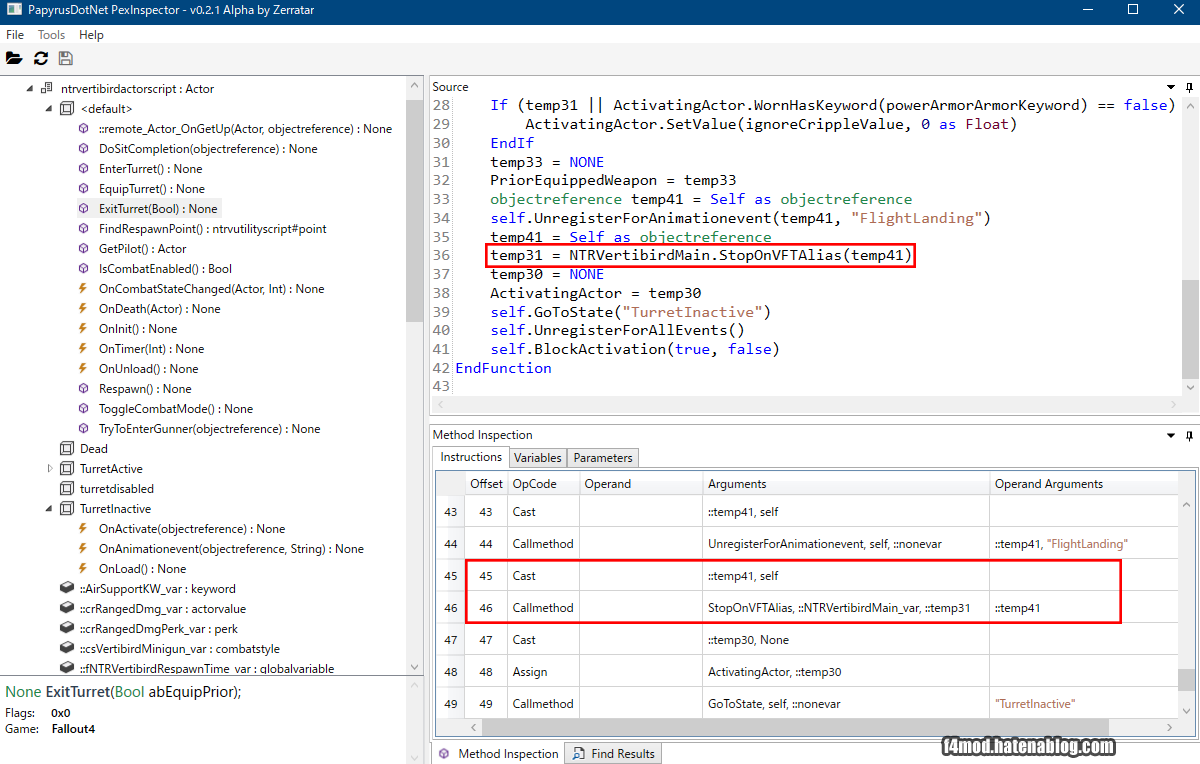Select DoSitCompletion(objectreference) function
The image size is (1200, 764).
(208, 149)
